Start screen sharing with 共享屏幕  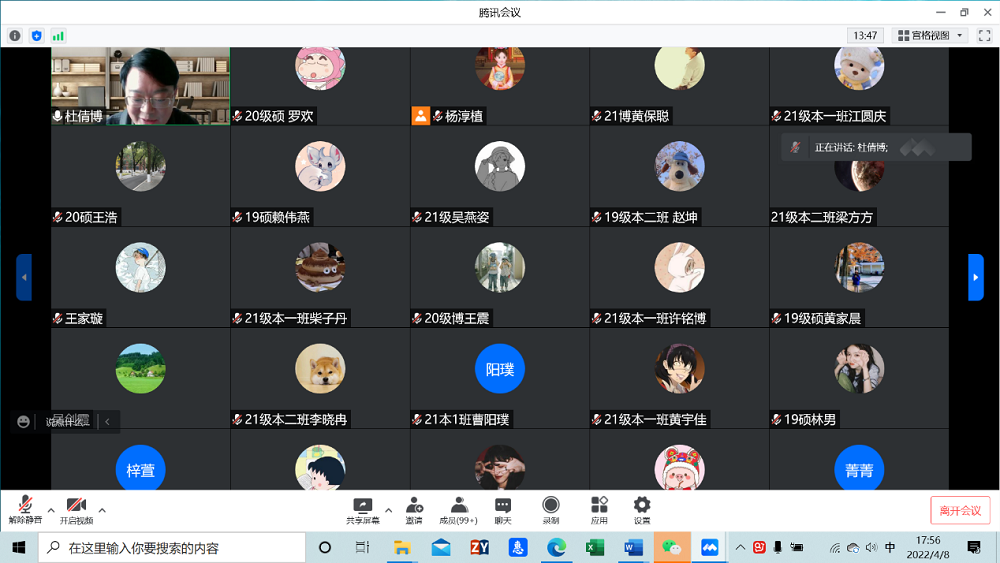[x=362, y=510]
